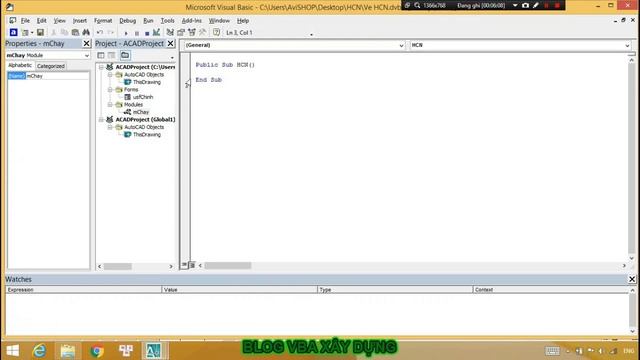640x360 pixels.
Task: Click the Insert UserForm toolbar icon
Action: pyautogui.click(x=25, y=32)
